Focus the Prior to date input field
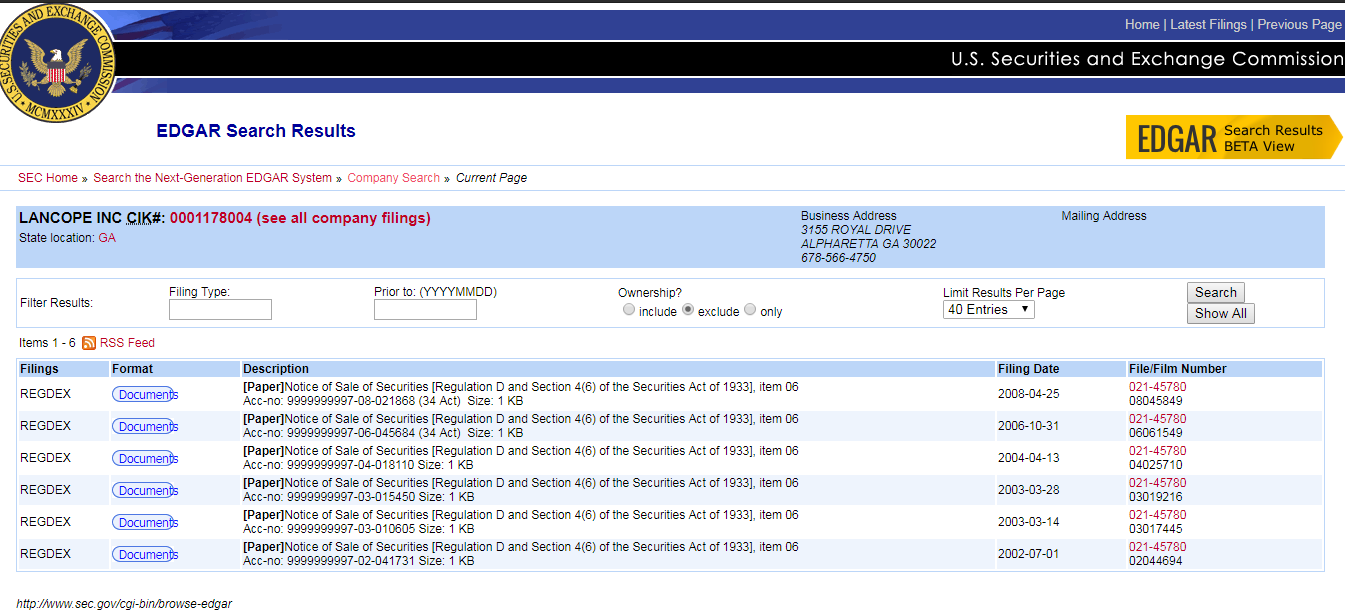The width and height of the screenshot is (1345, 614). pos(425,310)
